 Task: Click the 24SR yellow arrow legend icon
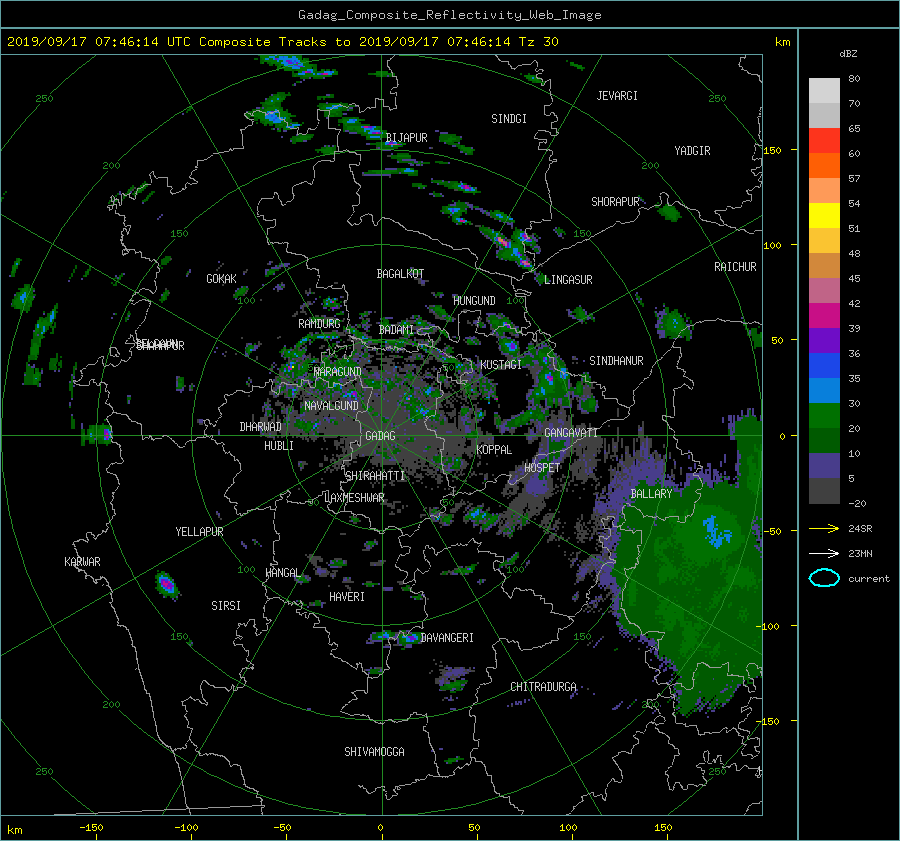[x=824, y=528]
